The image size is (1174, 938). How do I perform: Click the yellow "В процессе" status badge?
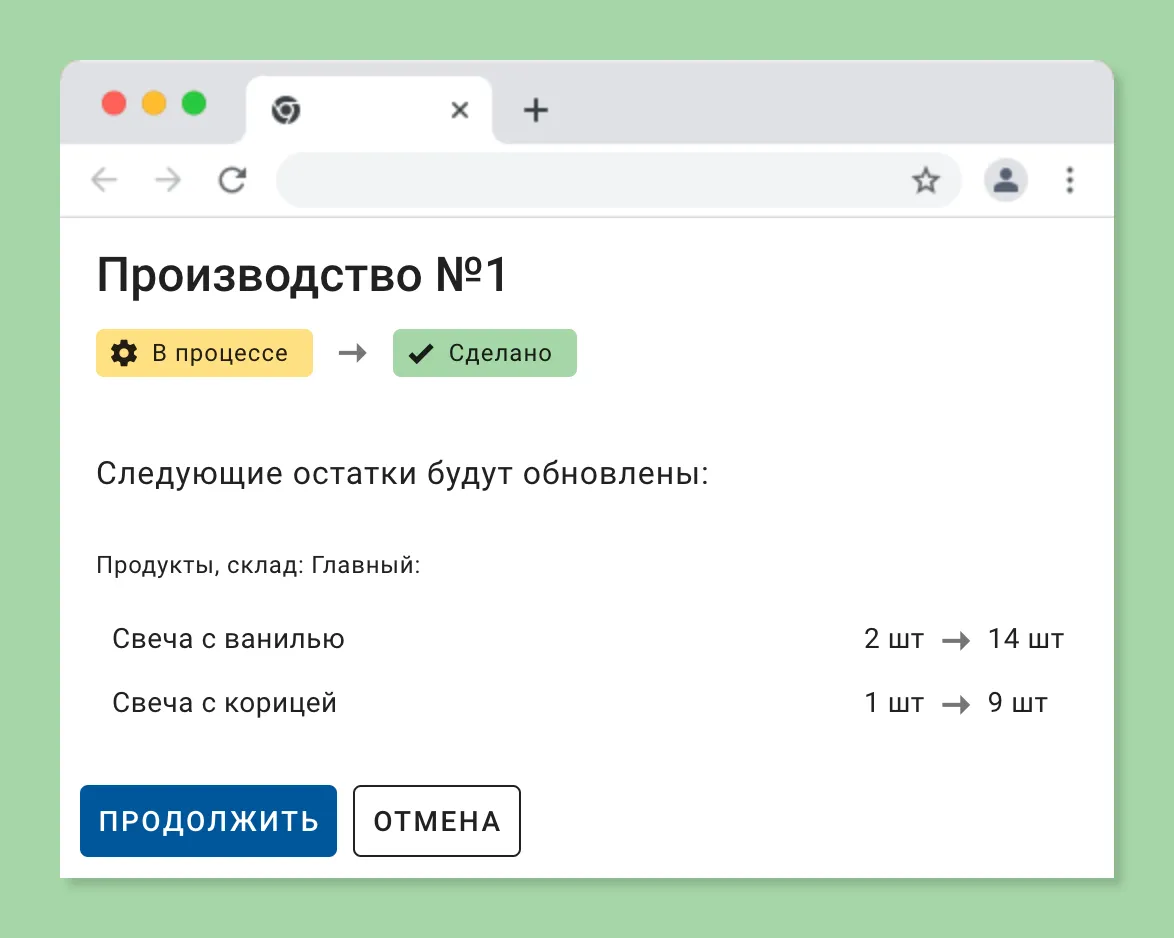point(204,353)
